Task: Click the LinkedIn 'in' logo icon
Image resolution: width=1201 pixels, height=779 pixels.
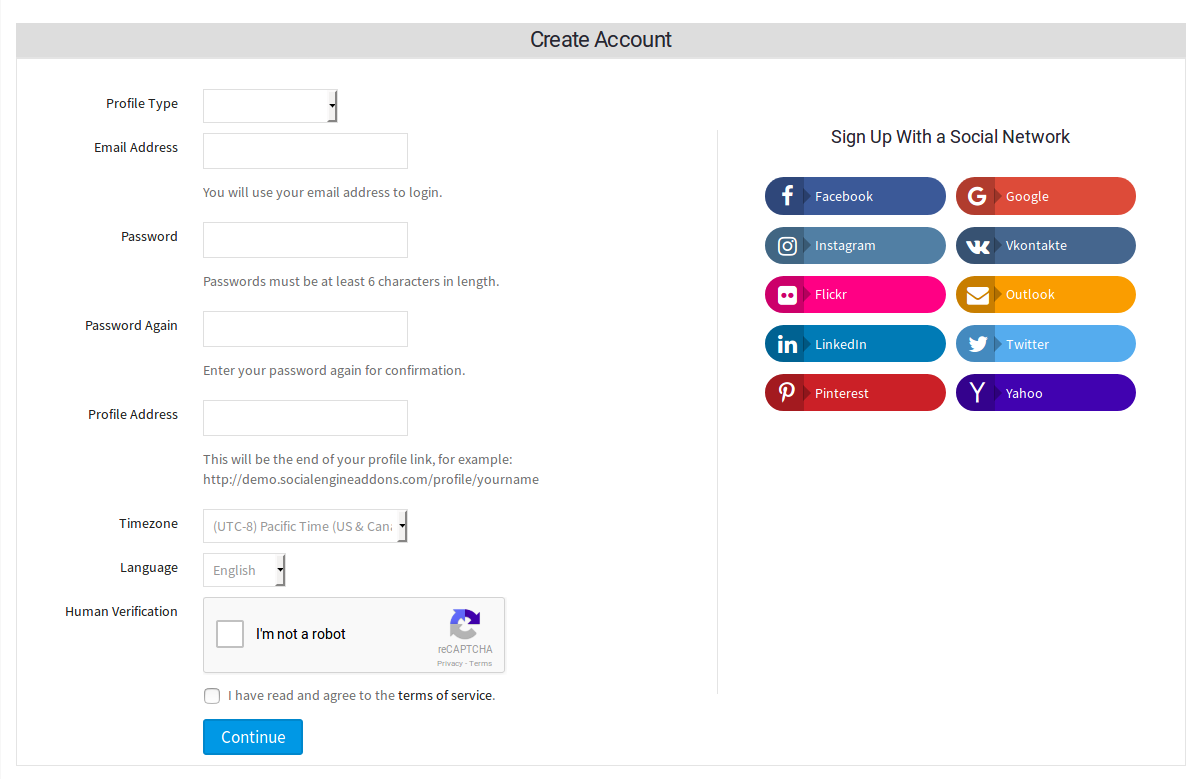Action: (x=788, y=344)
